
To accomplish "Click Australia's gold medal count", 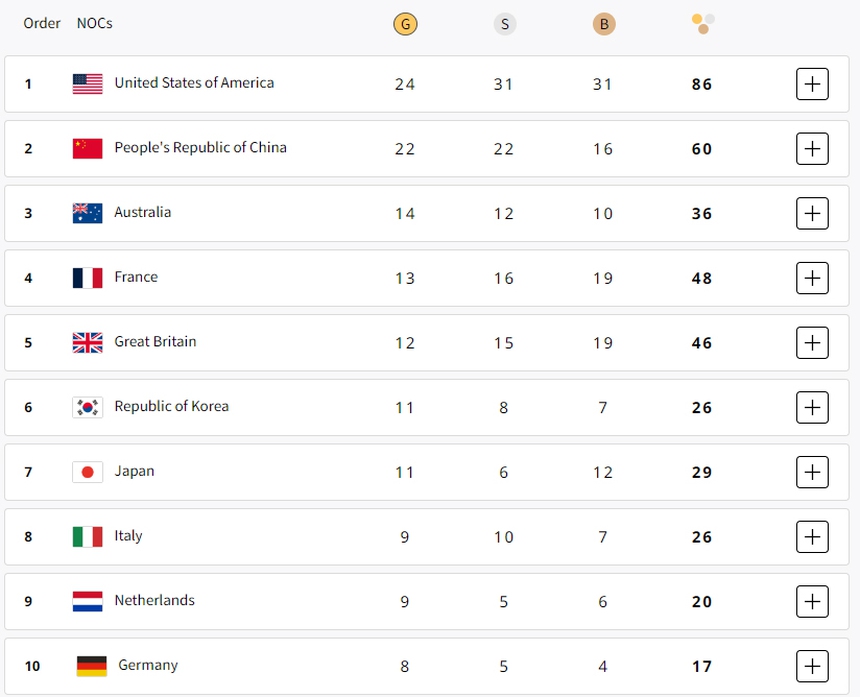I will pyautogui.click(x=404, y=212).
